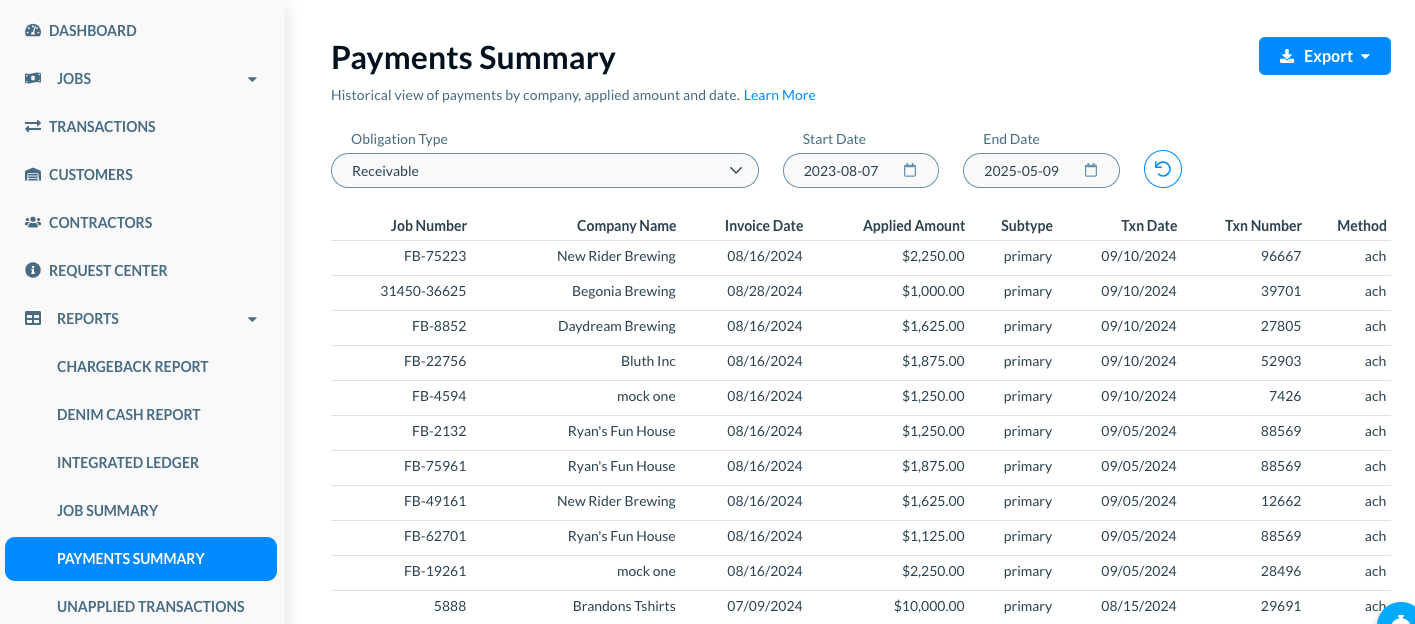The width and height of the screenshot is (1415, 624).
Task: Open the Export dropdown caret
Action: tap(1365, 57)
